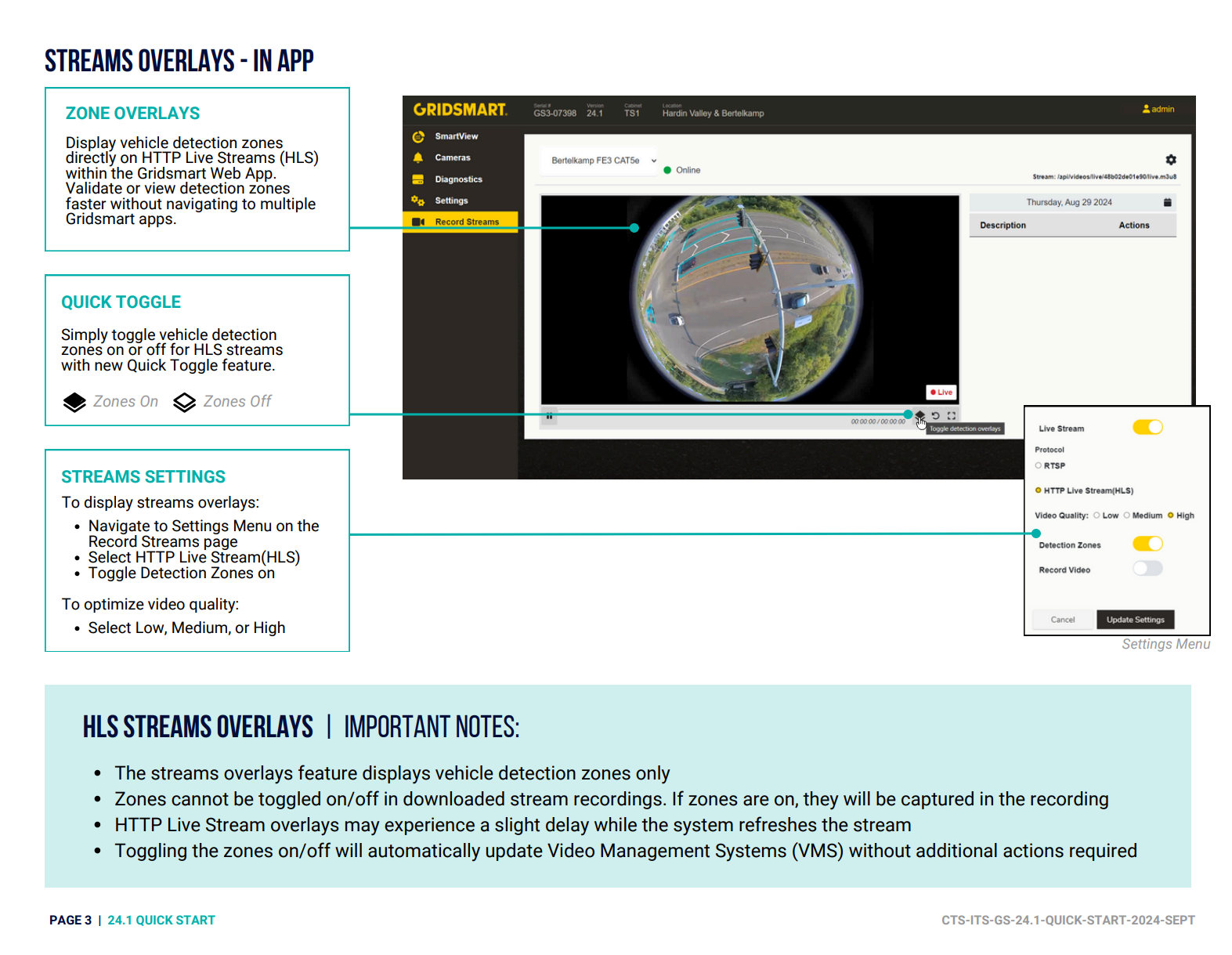The image size is (1232, 955).
Task: Open SmartView menu item
Action: [457, 136]
